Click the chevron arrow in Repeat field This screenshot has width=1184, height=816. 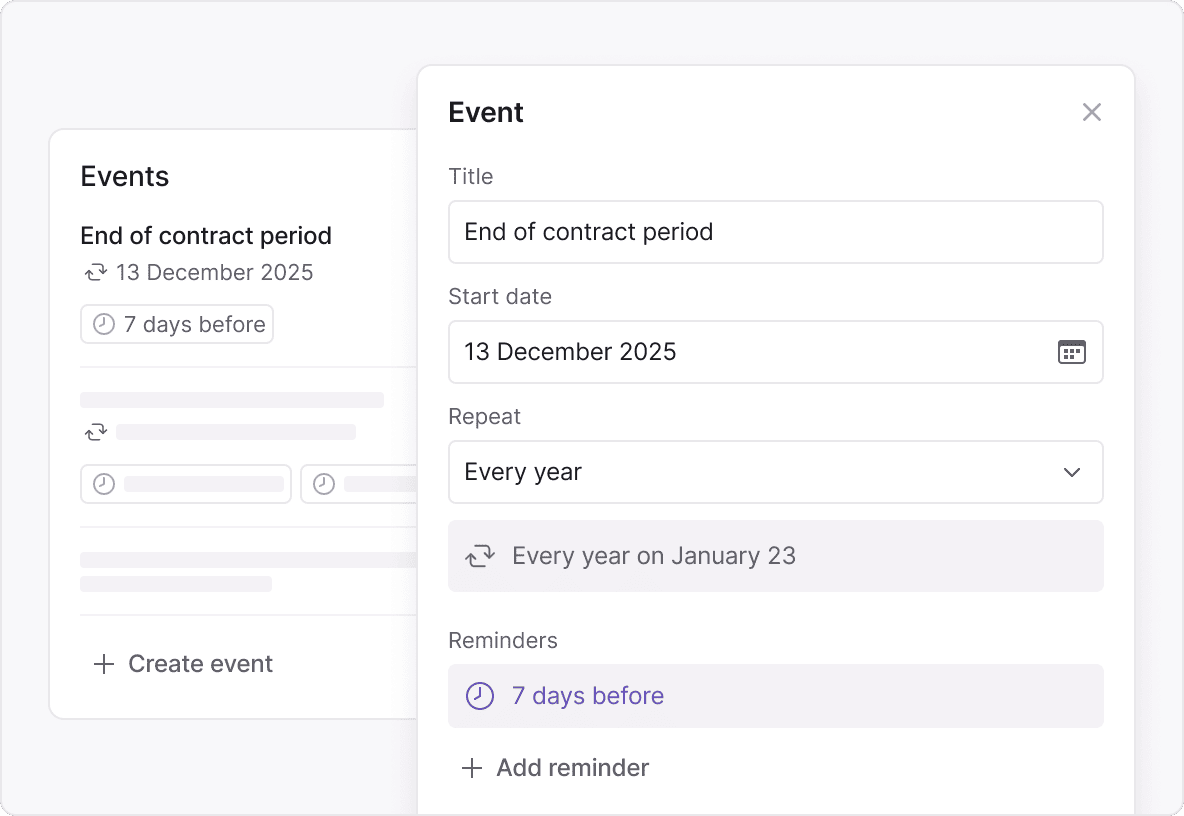click(x=1071, y=472)
